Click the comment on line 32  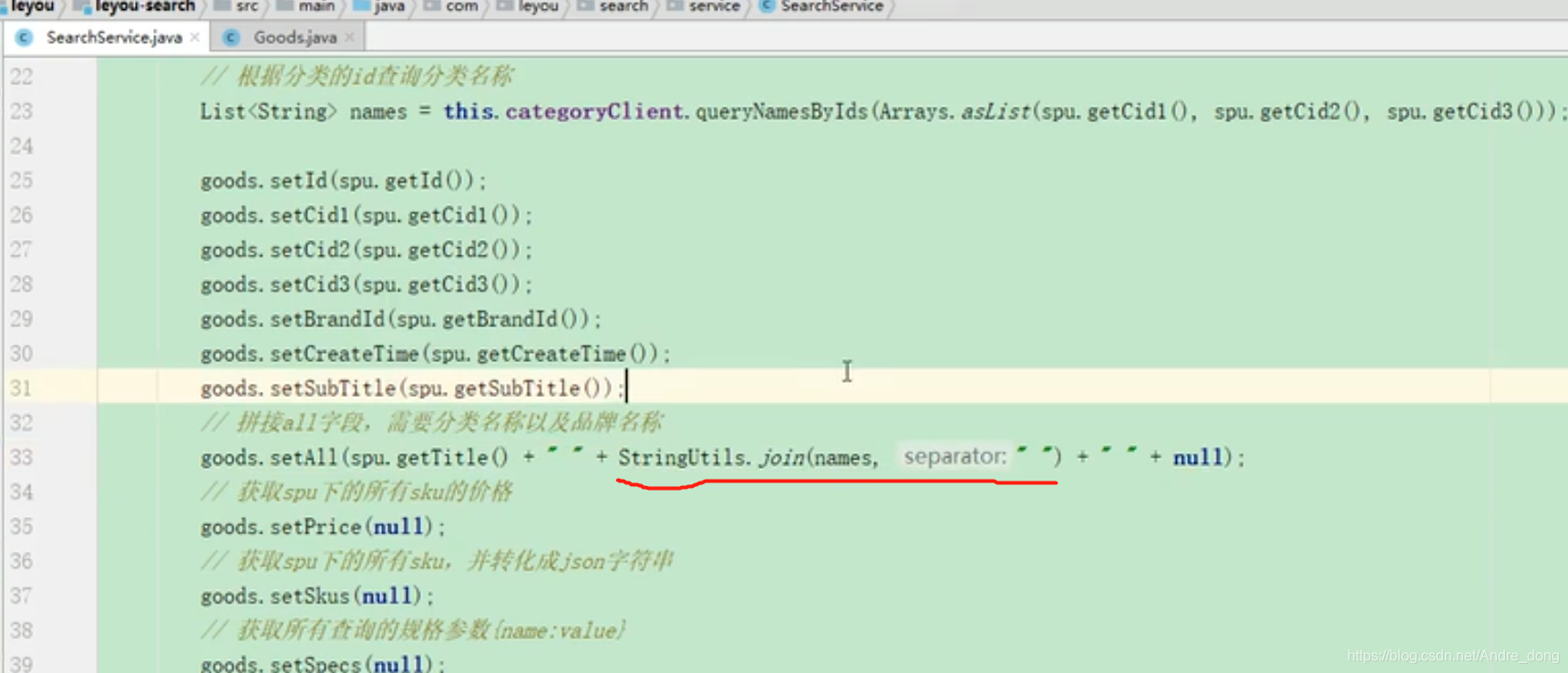[x=432, y=423]
